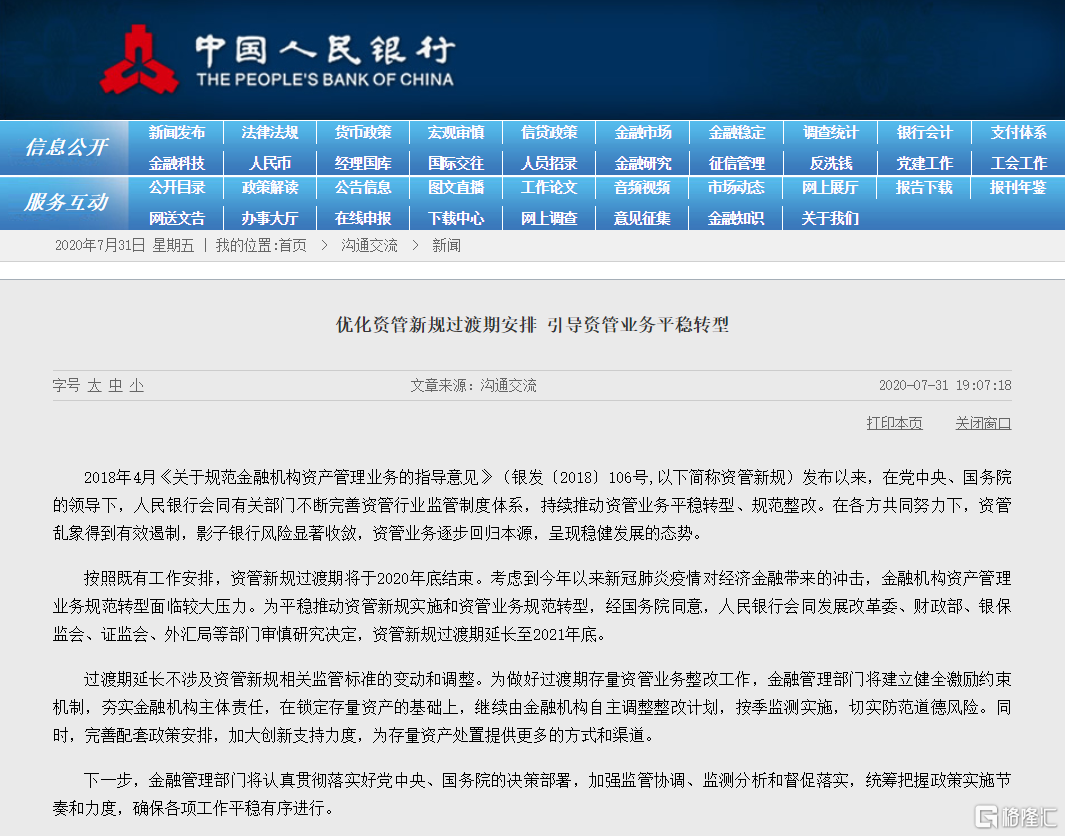This screenshot has width=1065, height=836.
Task: Set font size to 大
Action: coord(94,386)
